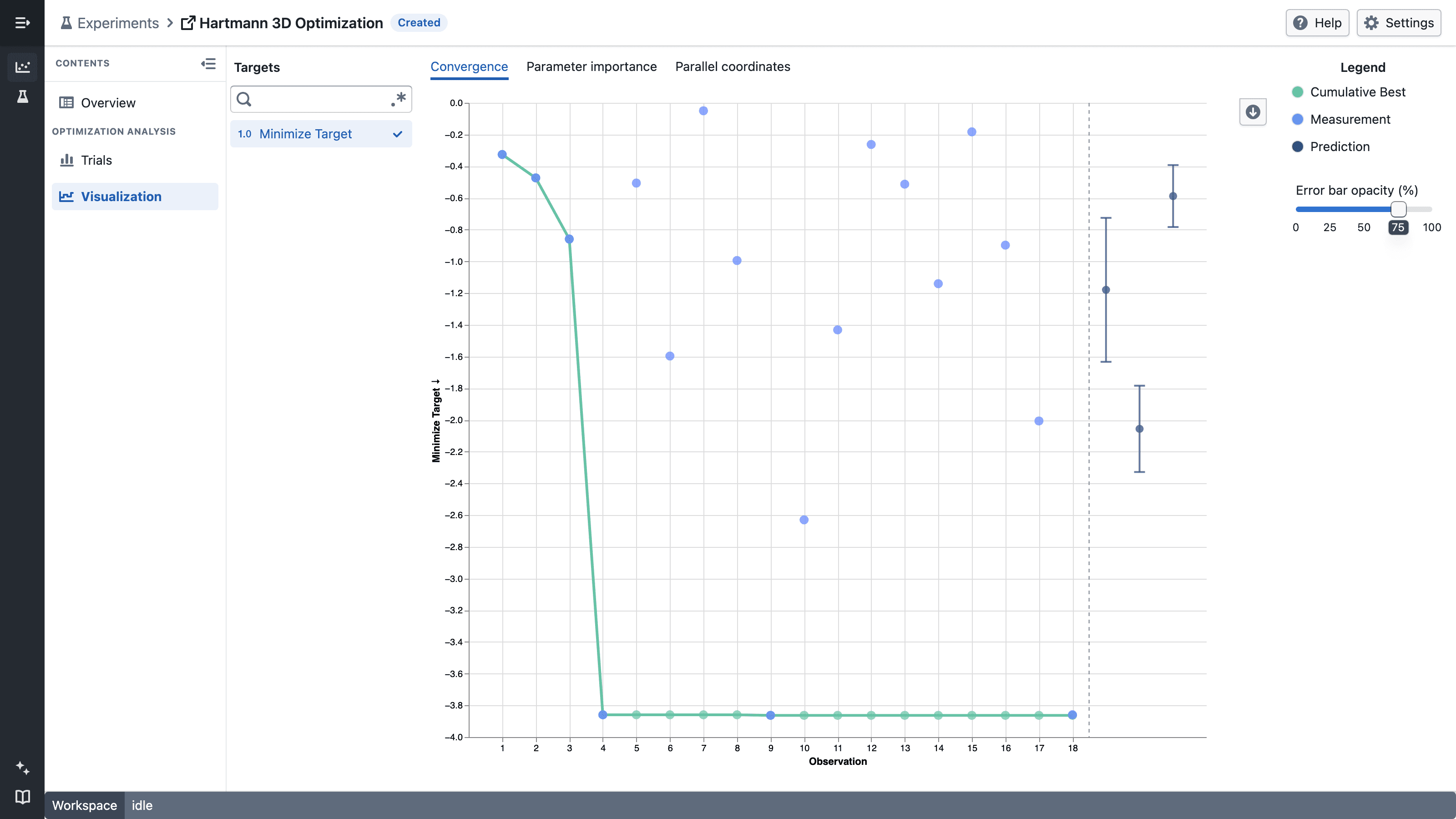Click the measurement point at observation 17
Screen dimensions: 1456x819
click(x=1039, y=421)
